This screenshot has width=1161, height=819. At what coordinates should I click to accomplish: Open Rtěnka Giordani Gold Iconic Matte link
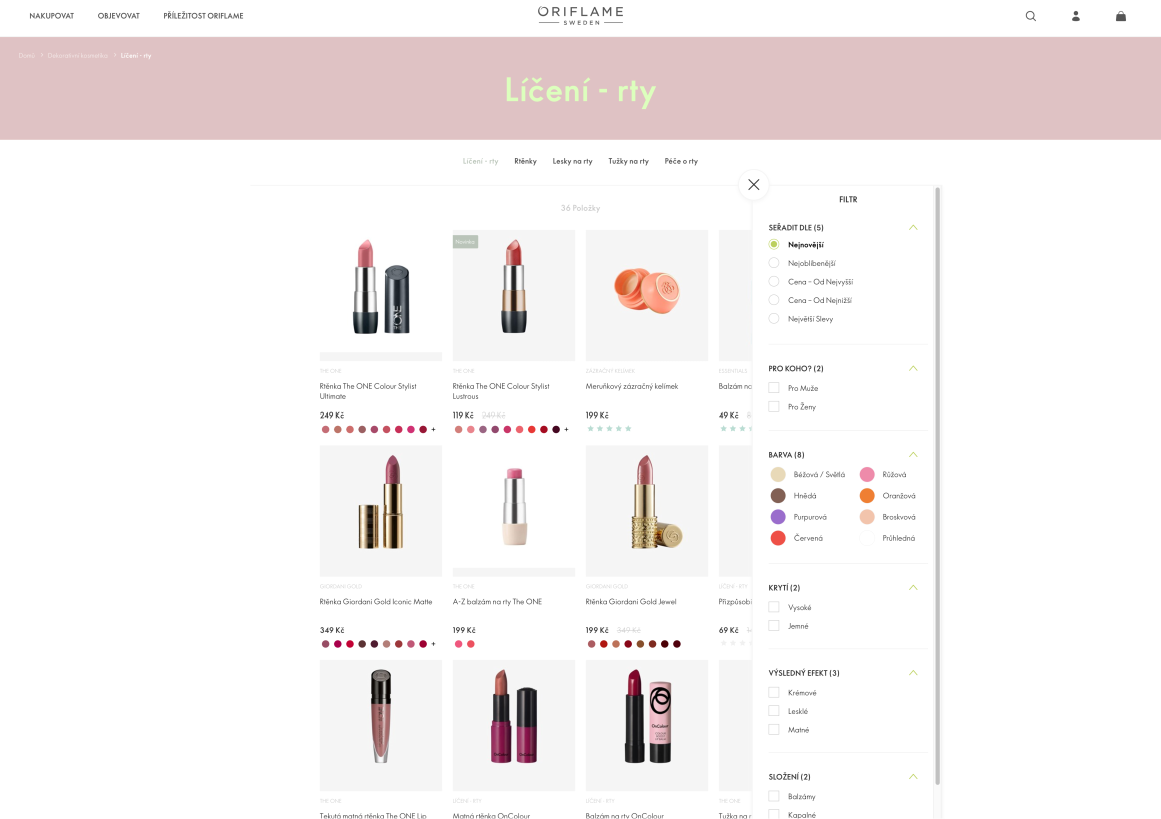point(376,601)
